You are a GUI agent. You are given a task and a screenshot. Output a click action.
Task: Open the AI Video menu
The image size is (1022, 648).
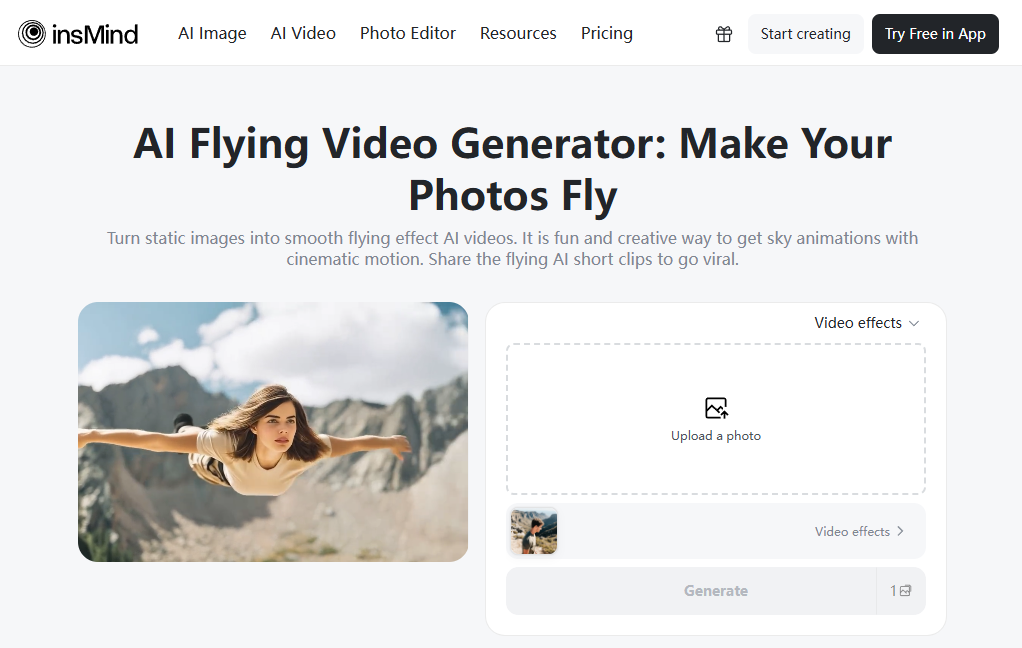(303, 33)
